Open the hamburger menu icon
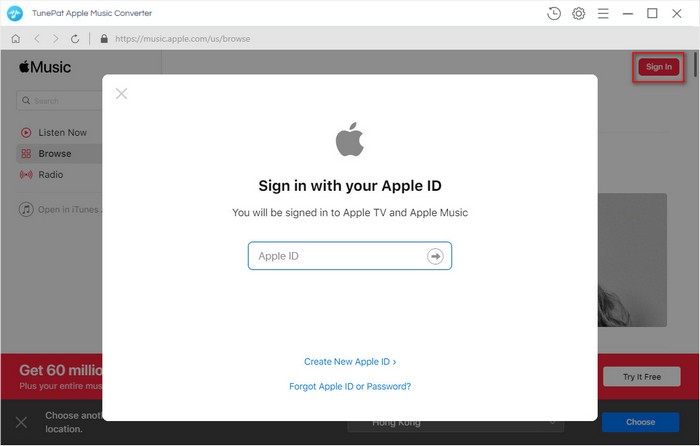This screenshot has width=700, height=446. click(603, 13)
